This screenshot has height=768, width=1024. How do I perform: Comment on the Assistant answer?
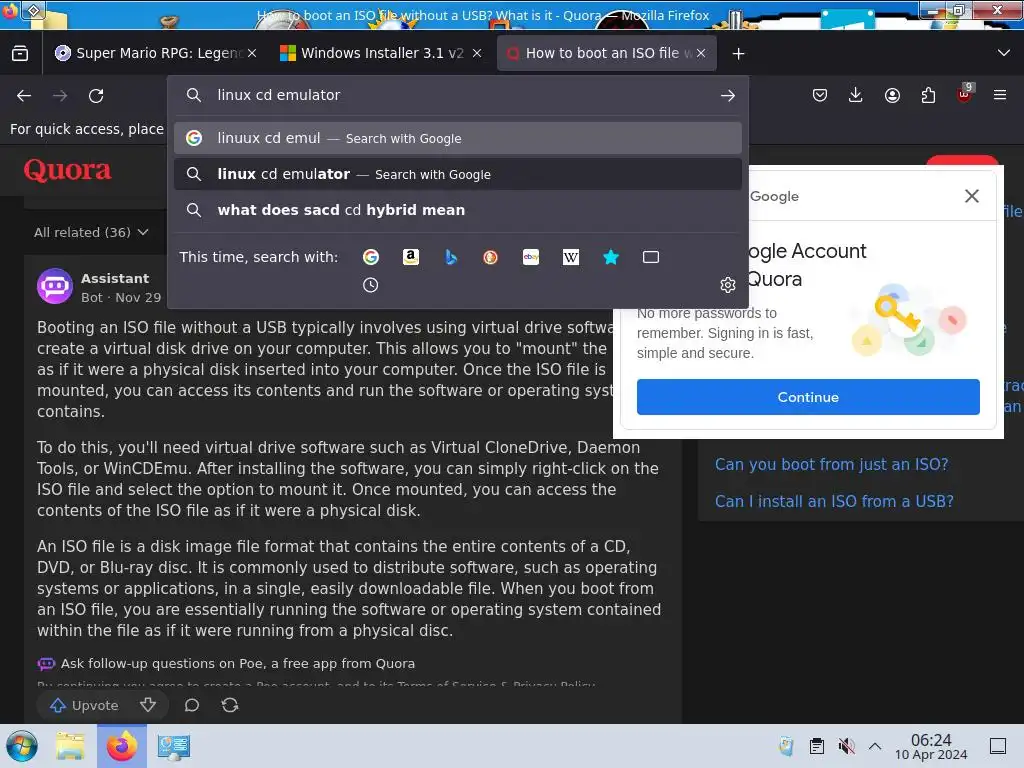point(191,705)
